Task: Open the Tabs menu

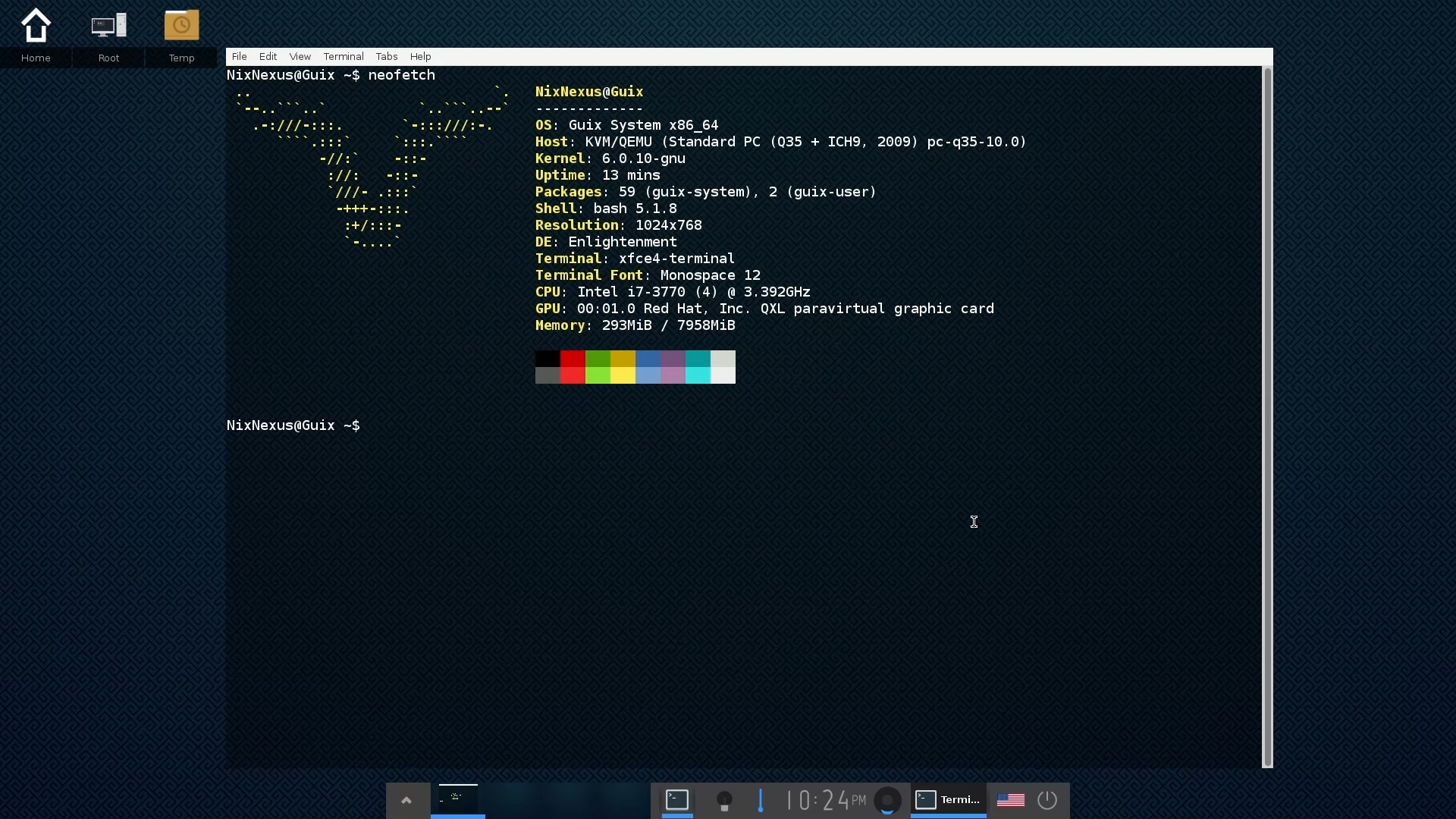Action: [386, 57]
